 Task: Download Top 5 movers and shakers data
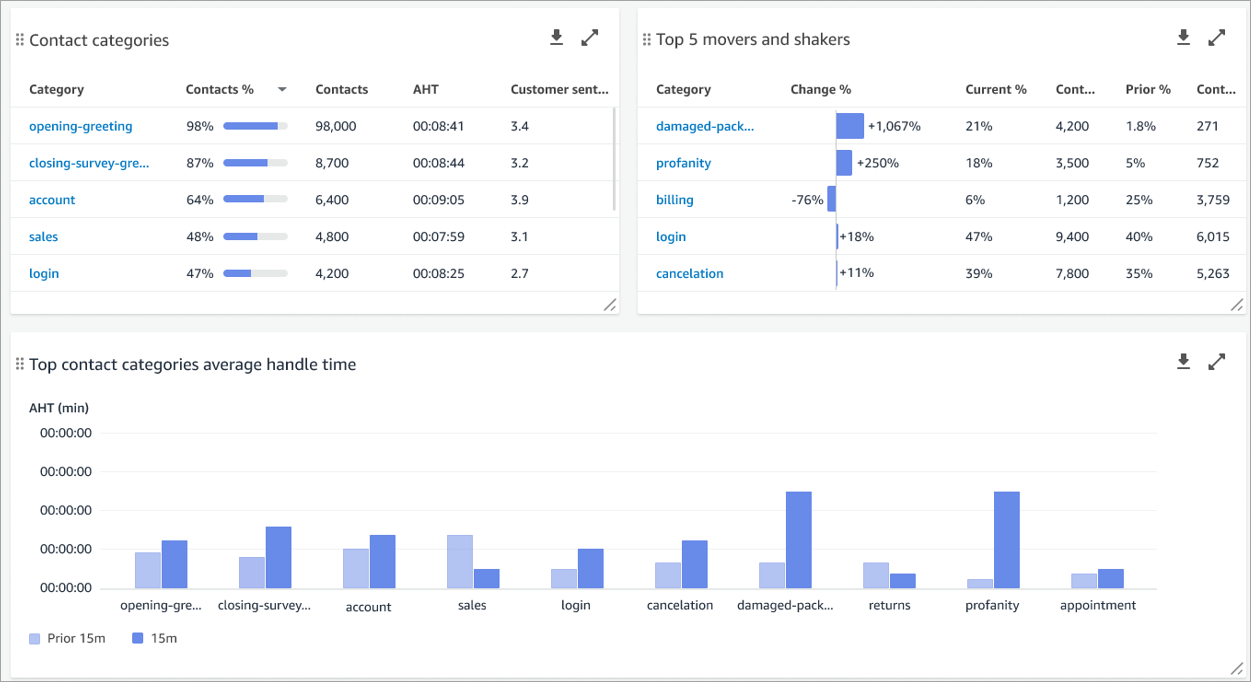pyautogui.click(x=1183, y=38)
